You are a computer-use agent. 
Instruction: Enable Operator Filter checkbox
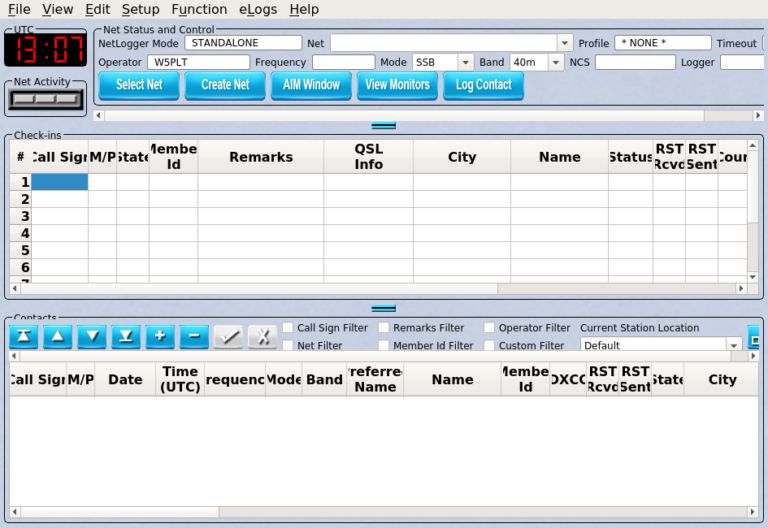coord(489,327)
